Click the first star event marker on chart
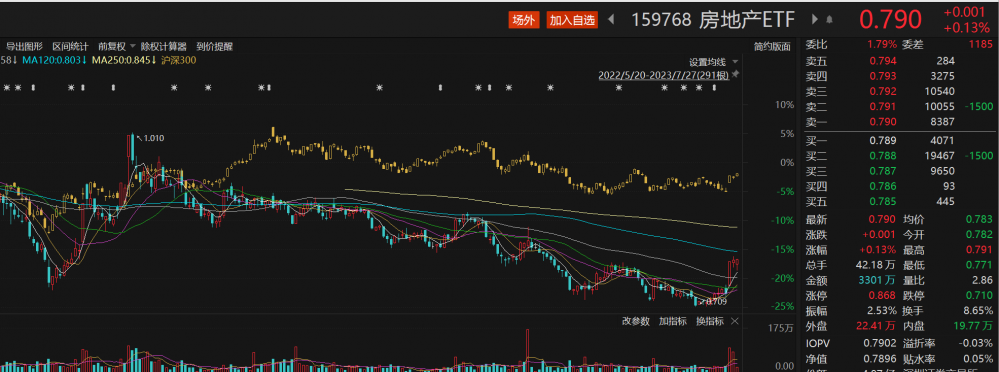 pyautogui.click(x=6, y=87)
